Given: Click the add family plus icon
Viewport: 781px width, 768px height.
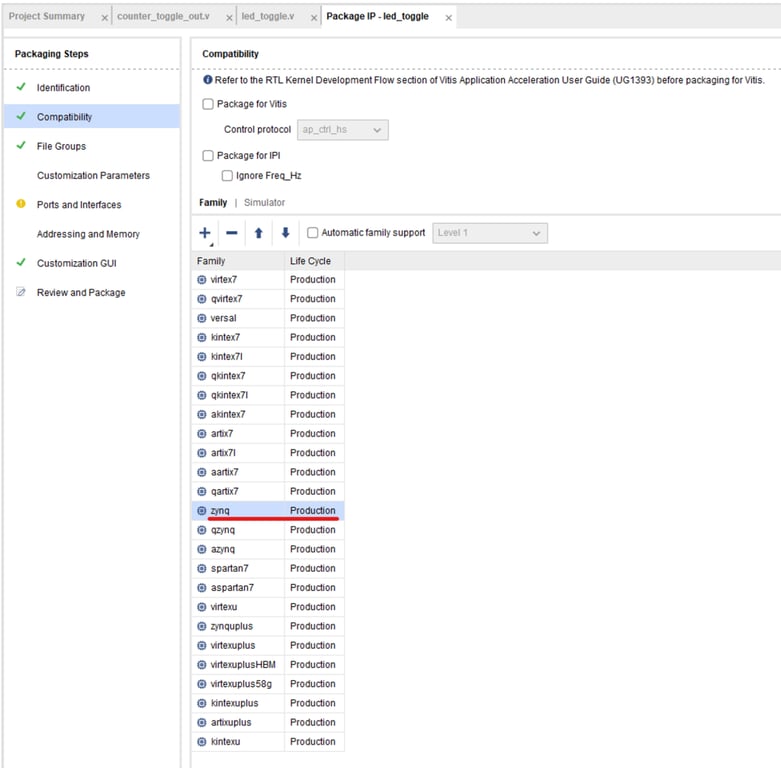Looking at the screenshot, I should [205, 233].
